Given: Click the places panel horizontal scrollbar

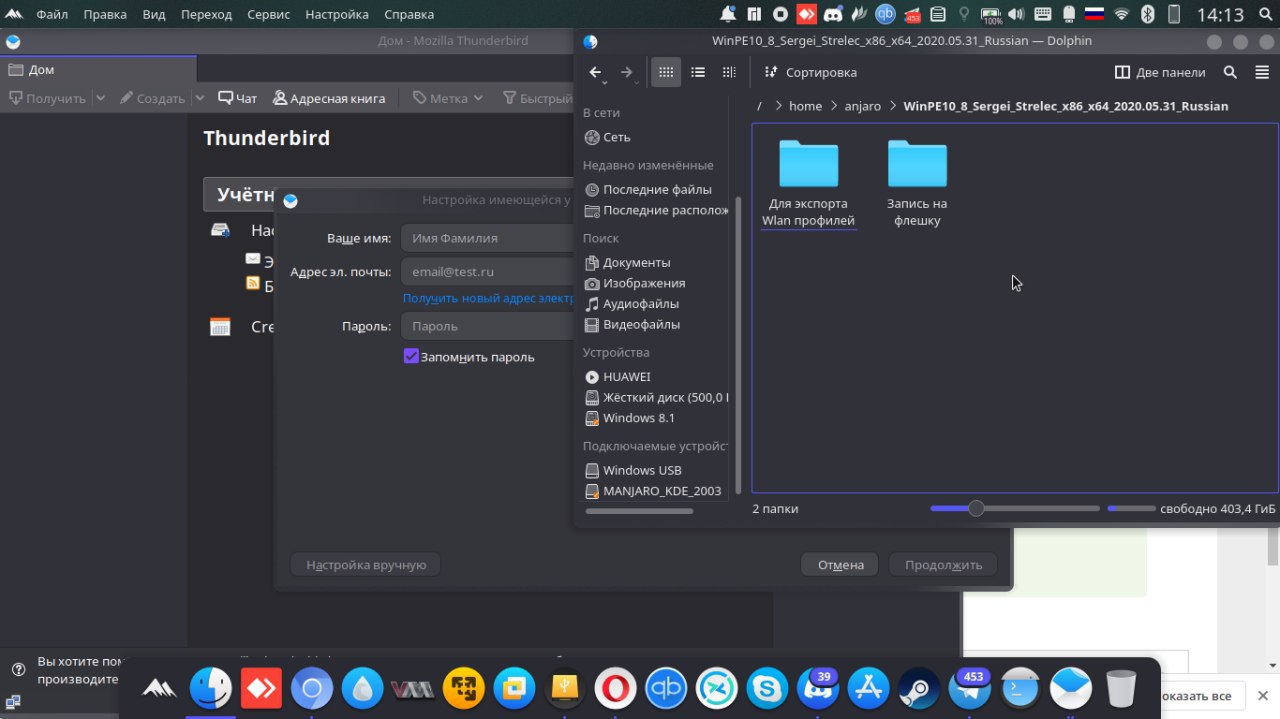Looking at the screenshot, I should click(639, 511).
